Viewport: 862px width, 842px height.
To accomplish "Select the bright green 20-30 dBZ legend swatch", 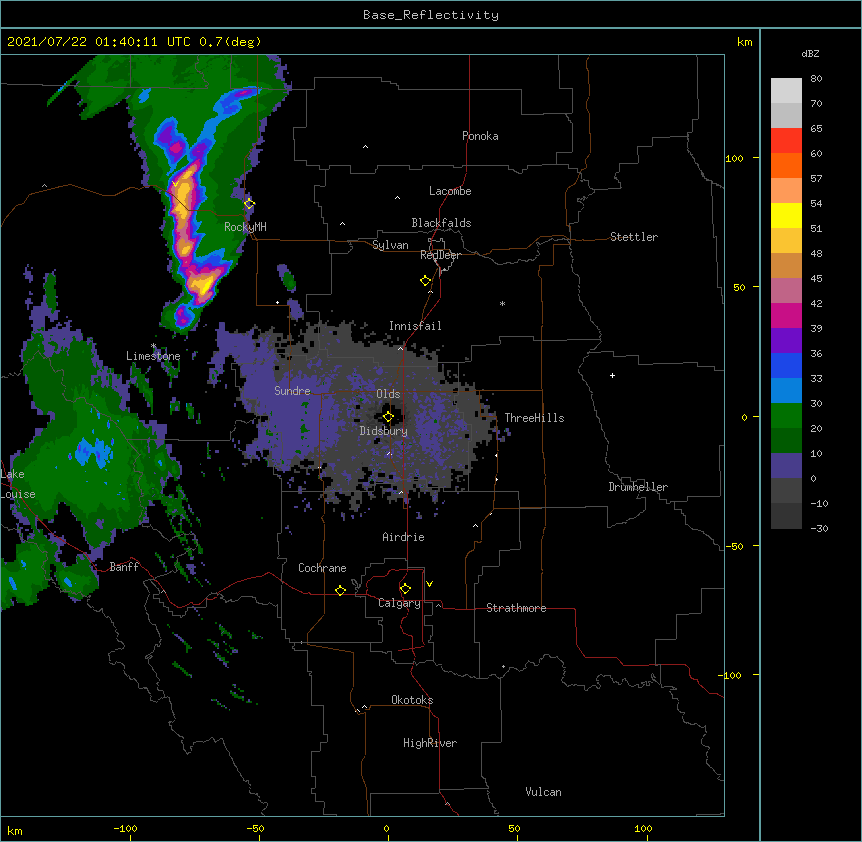I will point(786,416).
